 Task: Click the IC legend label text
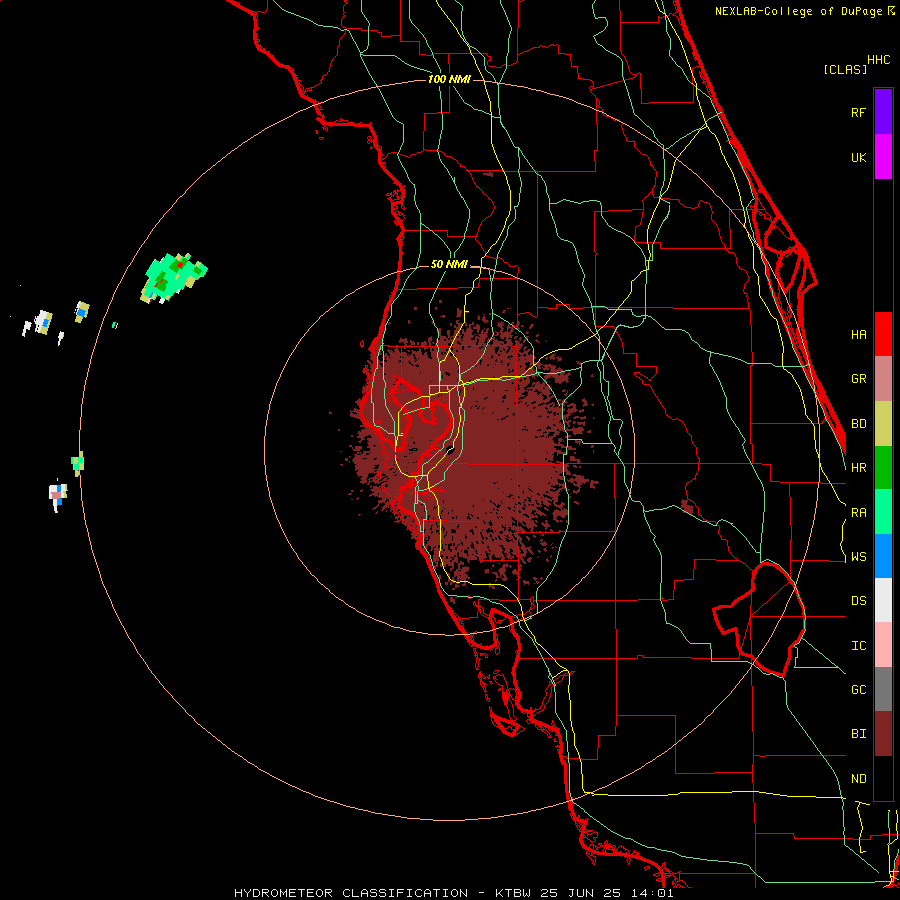coord(858,646)
